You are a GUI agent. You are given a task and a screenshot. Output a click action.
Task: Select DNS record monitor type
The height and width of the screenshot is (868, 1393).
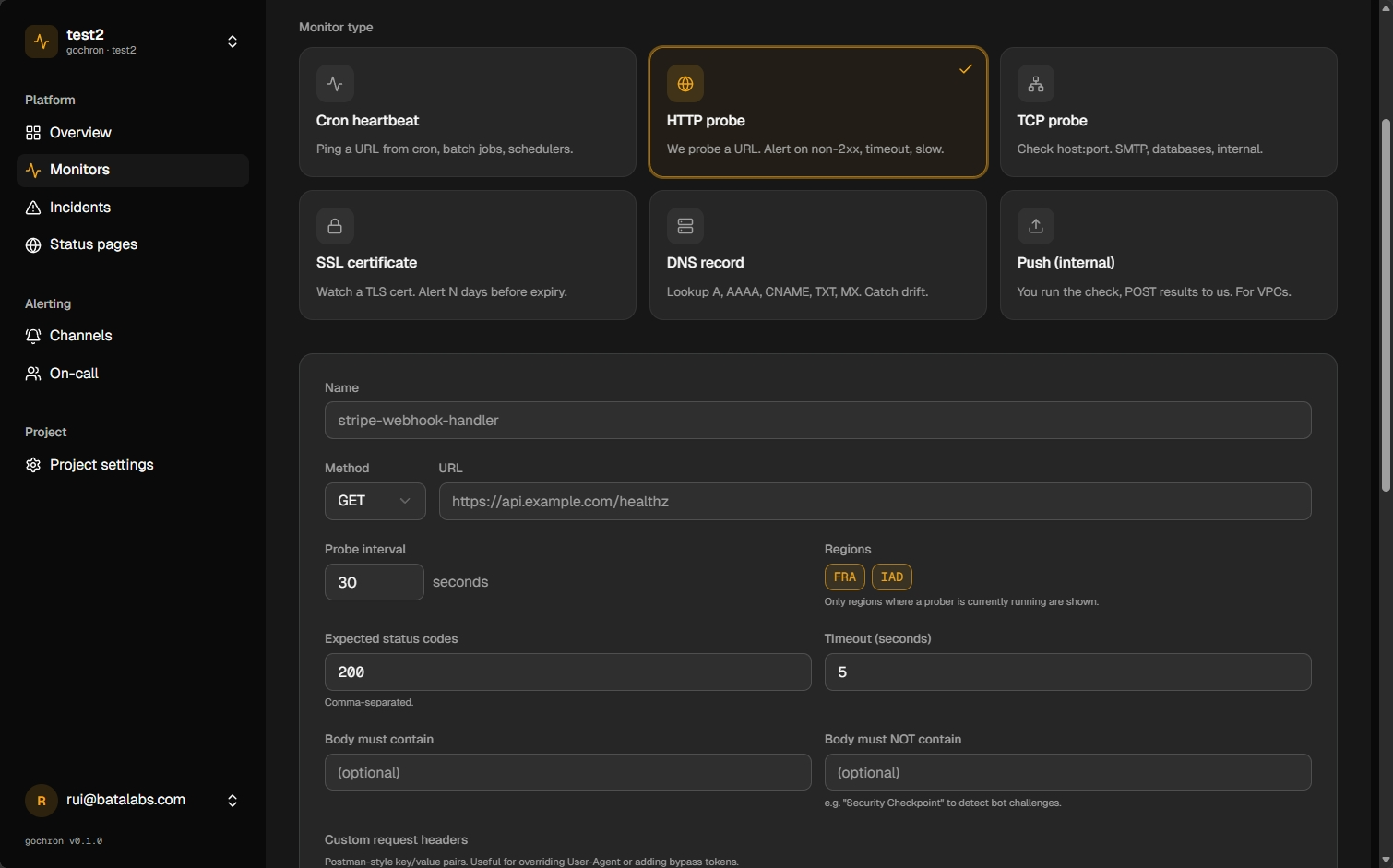[x=818, y=255]
